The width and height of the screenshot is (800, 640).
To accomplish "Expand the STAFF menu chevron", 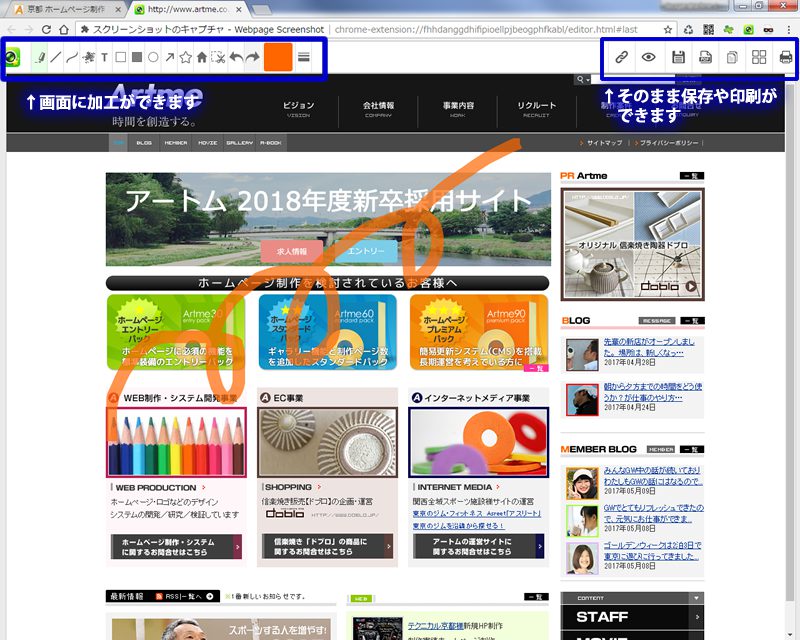I will [x=697, y=617].
